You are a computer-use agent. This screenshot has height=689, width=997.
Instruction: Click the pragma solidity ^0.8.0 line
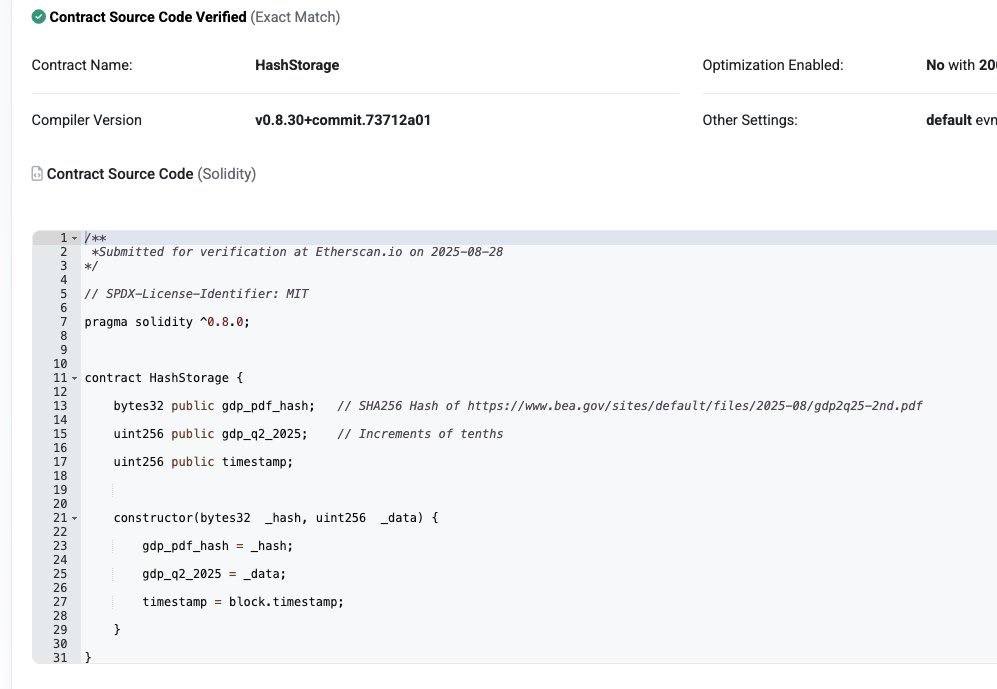click(167, 322)
